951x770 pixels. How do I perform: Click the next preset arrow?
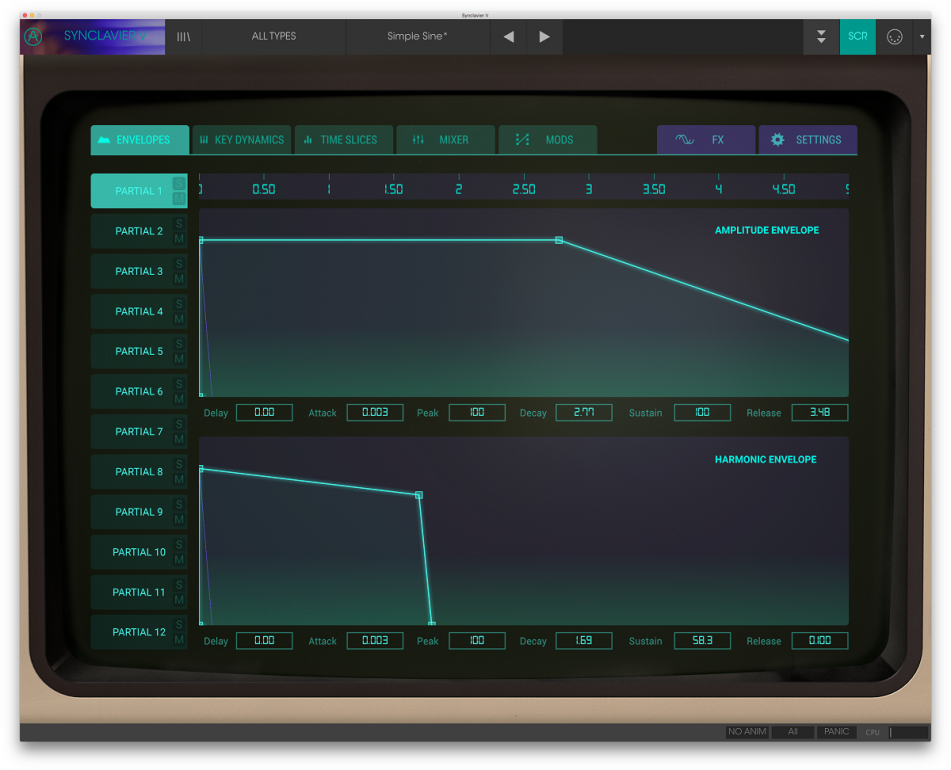[x=543, y=37]
